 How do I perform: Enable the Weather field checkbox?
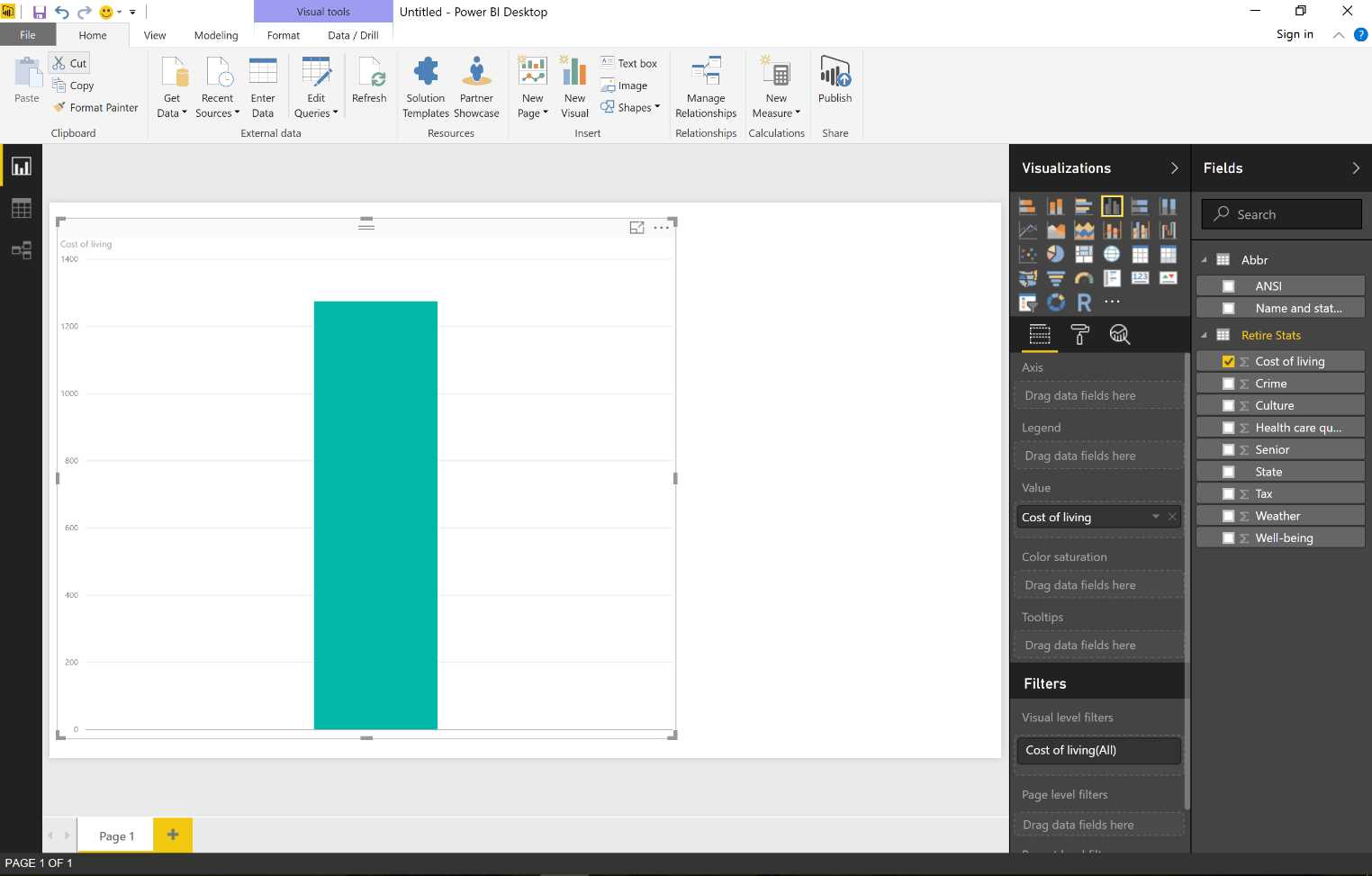click(1229, 515)
